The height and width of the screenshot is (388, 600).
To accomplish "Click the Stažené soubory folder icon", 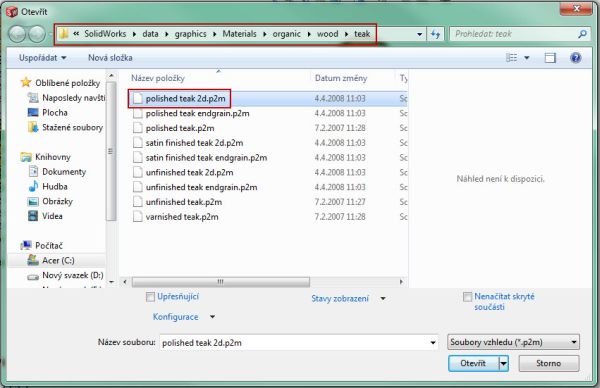I will pos(33,127).
